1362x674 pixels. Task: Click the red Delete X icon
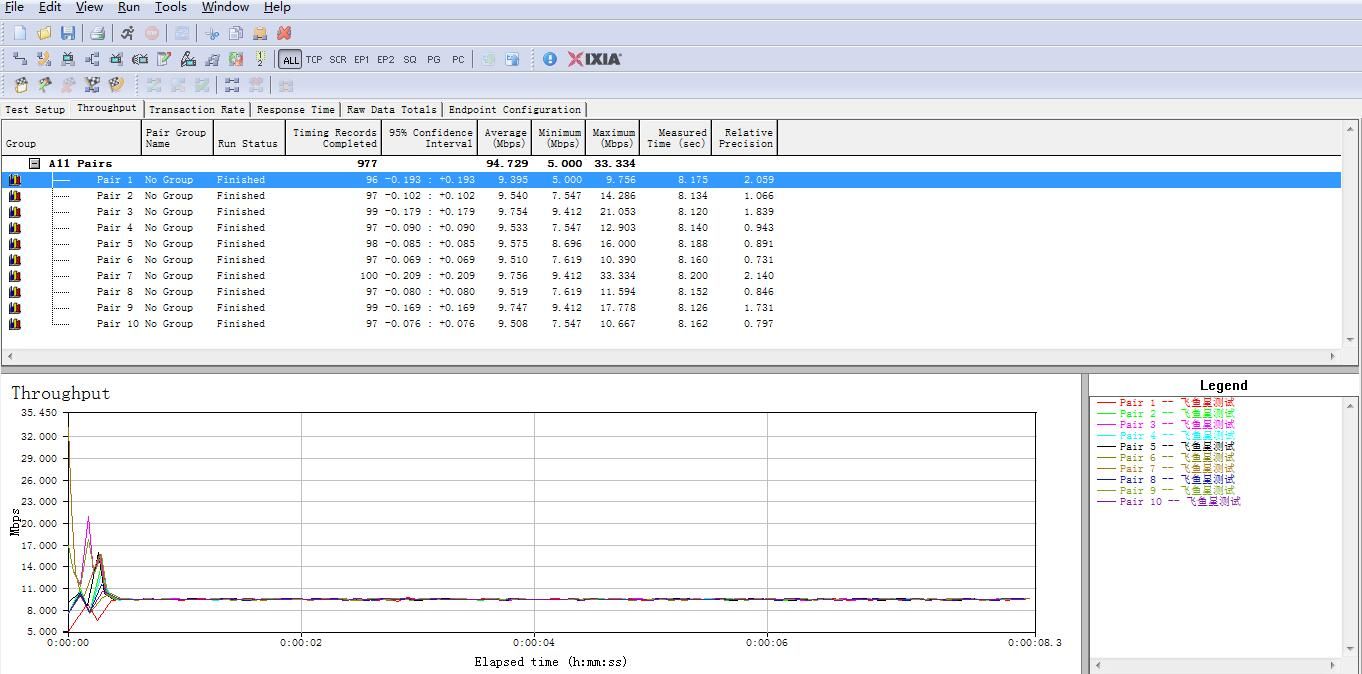click(284, 33)
